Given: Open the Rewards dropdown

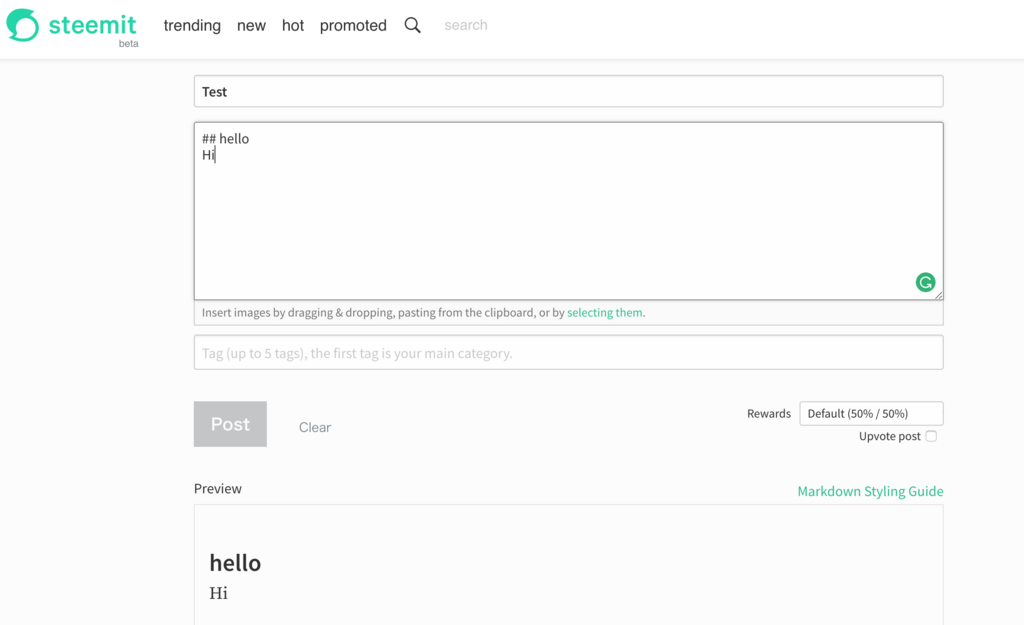Looking at the screenshot, I should (x=871, y=413).
